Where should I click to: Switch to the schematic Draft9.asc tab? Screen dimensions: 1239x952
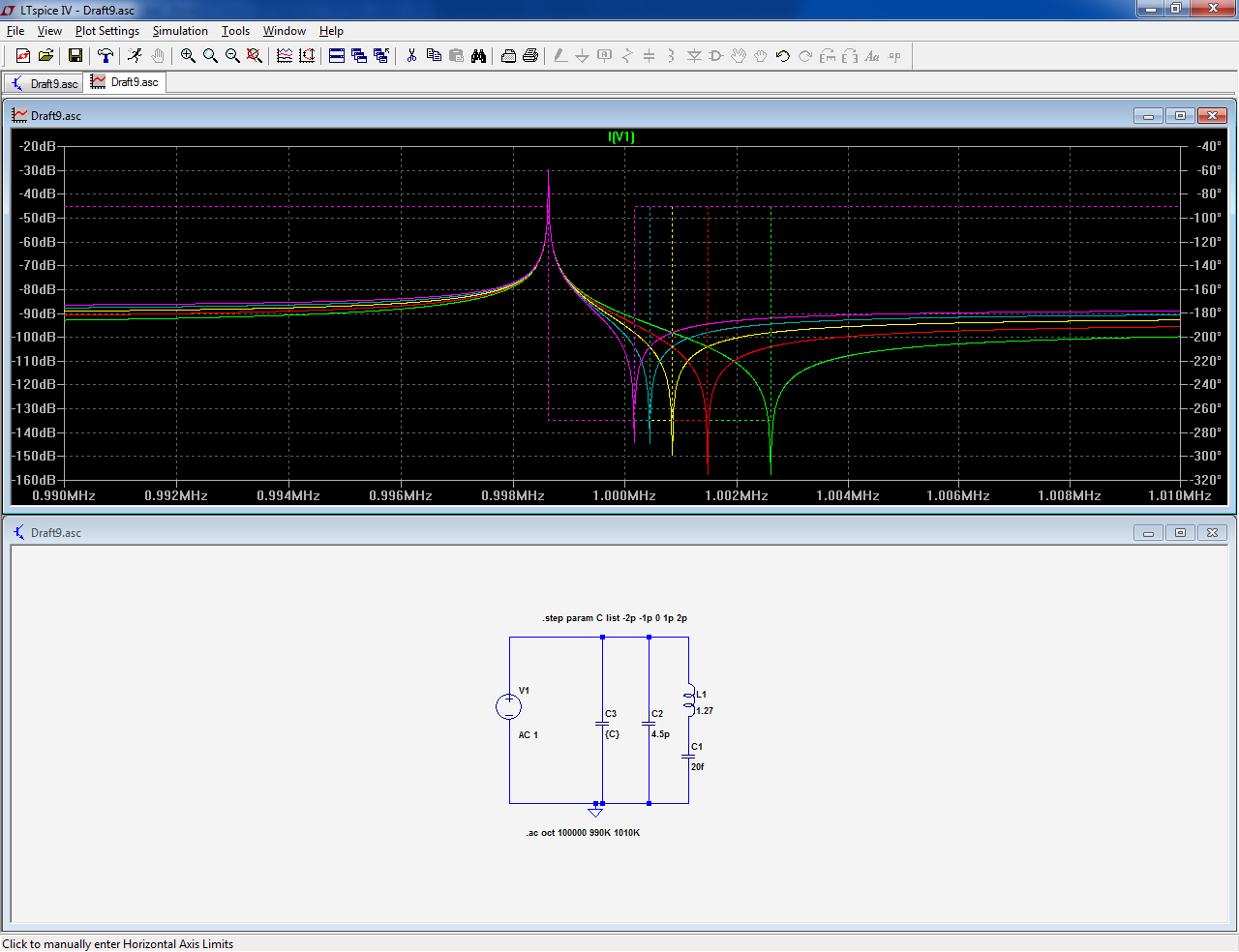click(44, 83)
